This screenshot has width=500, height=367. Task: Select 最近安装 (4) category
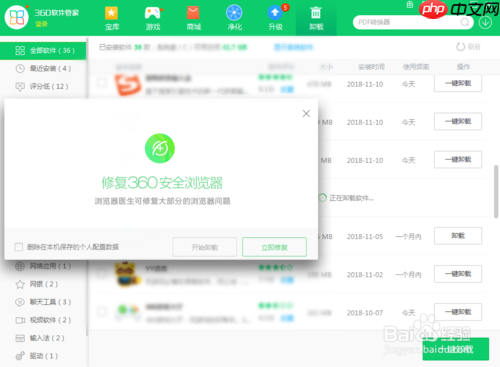(43, 69)
